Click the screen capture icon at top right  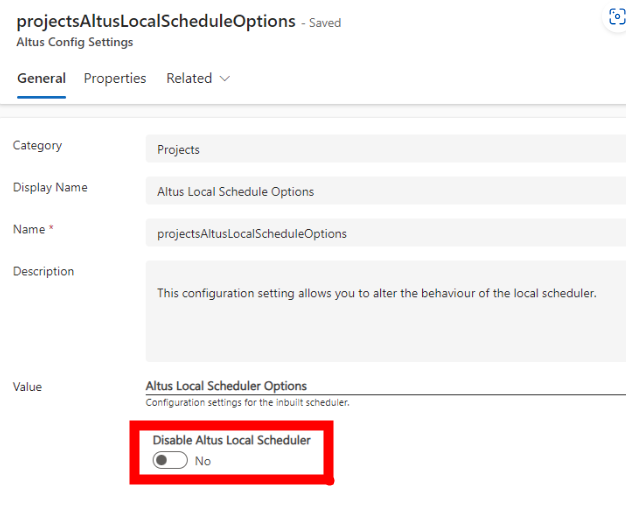click(x=616, y=17)
